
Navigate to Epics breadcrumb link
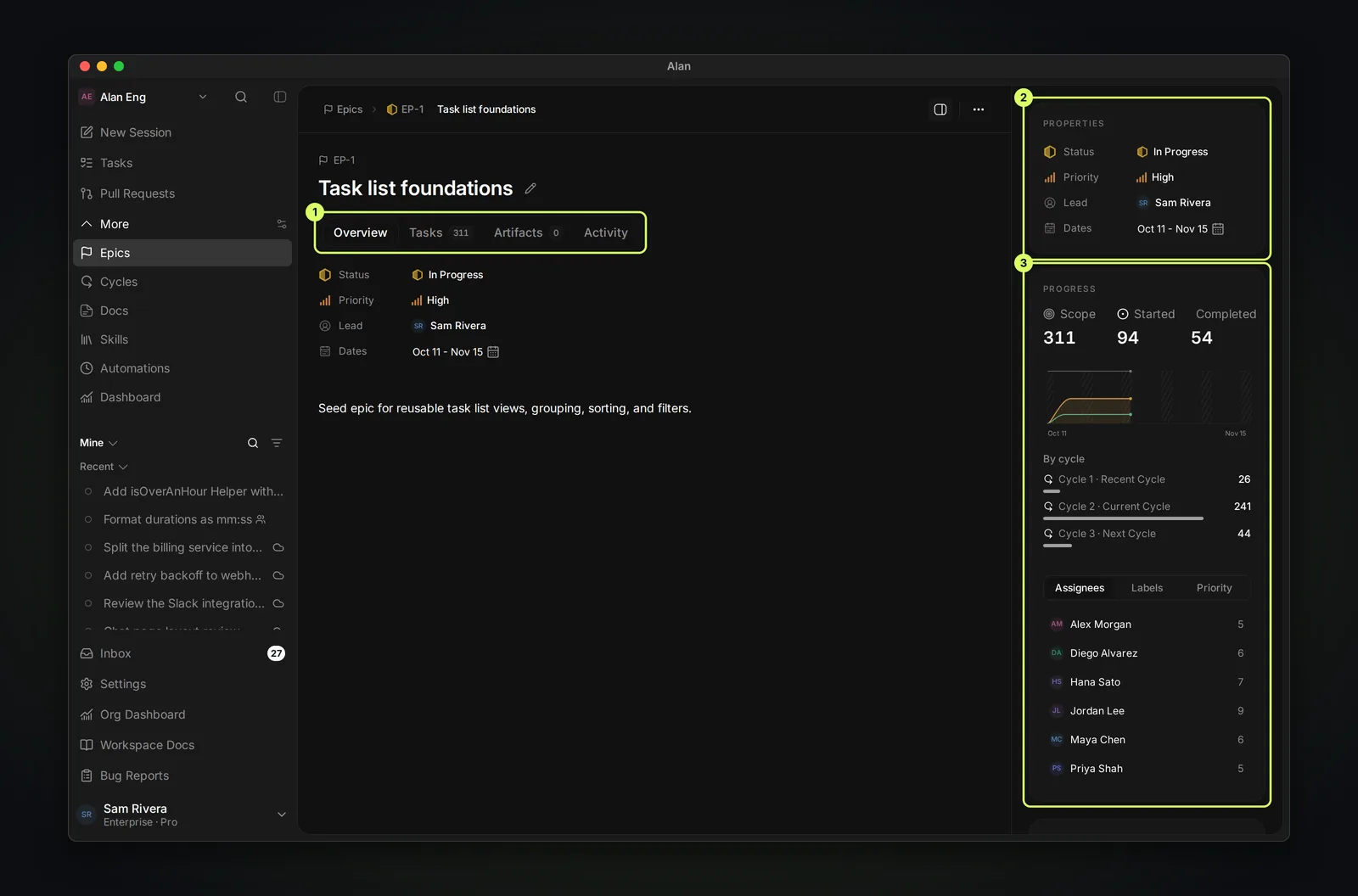pos(343,109)
